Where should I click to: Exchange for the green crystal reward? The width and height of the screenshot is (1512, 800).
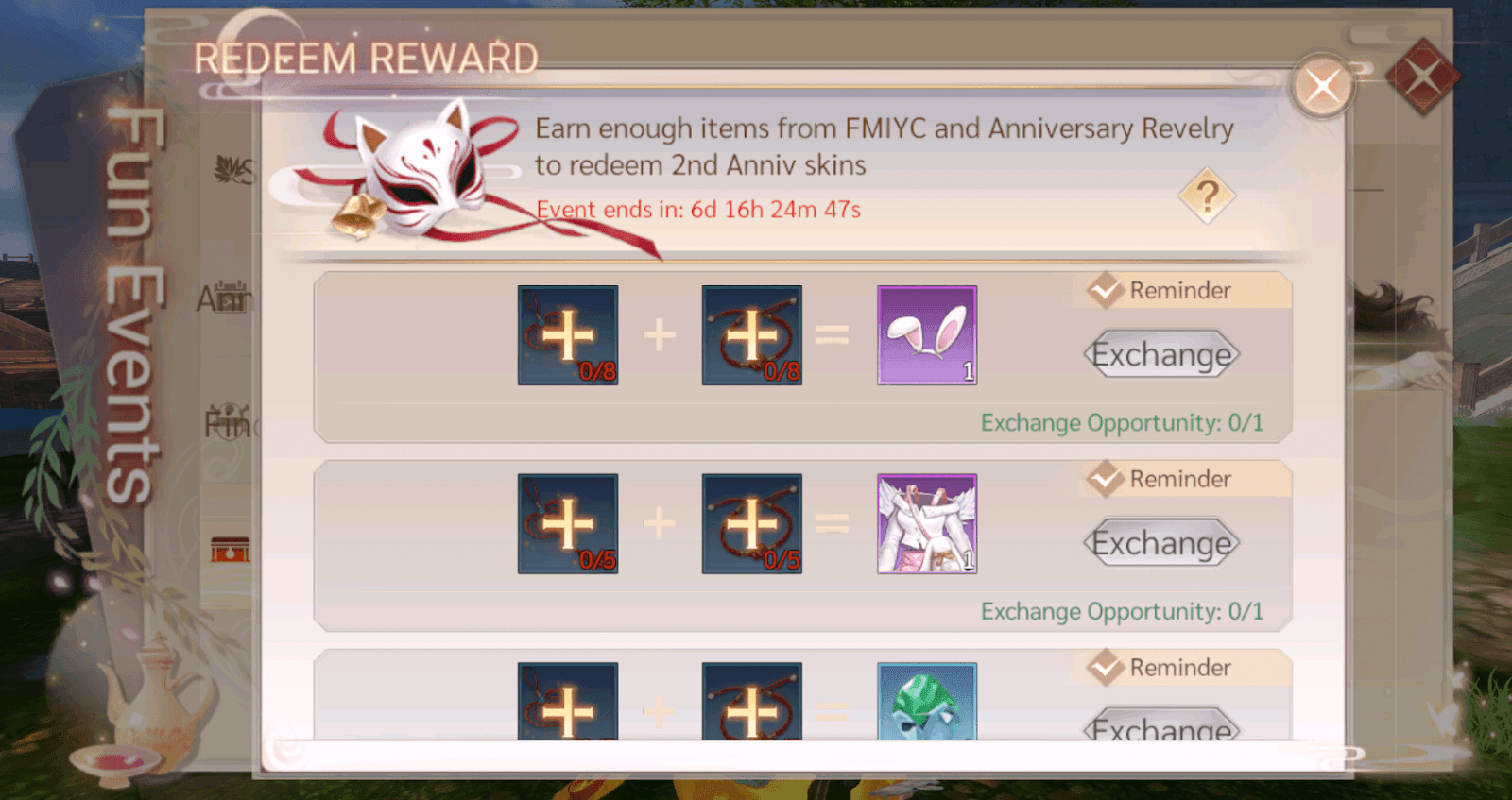[x=1161, y=724]
